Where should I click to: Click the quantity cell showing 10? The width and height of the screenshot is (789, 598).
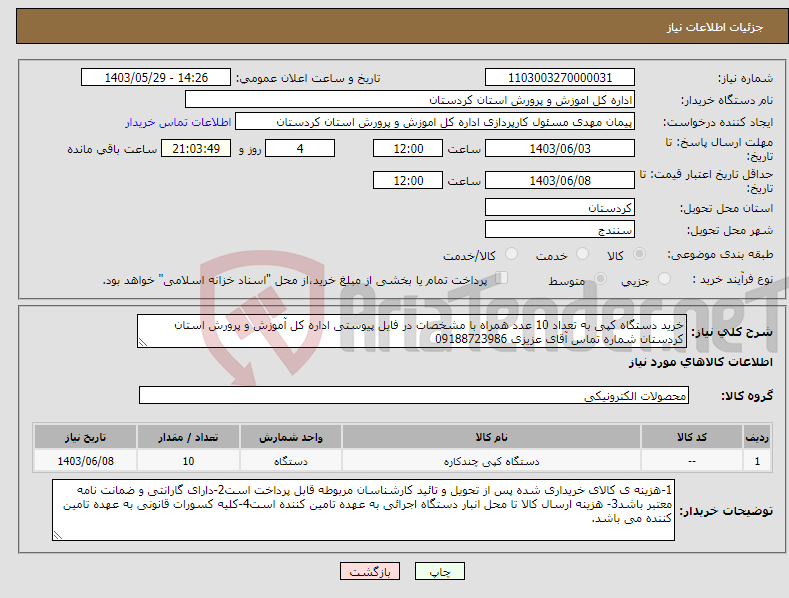pos(188,461)
